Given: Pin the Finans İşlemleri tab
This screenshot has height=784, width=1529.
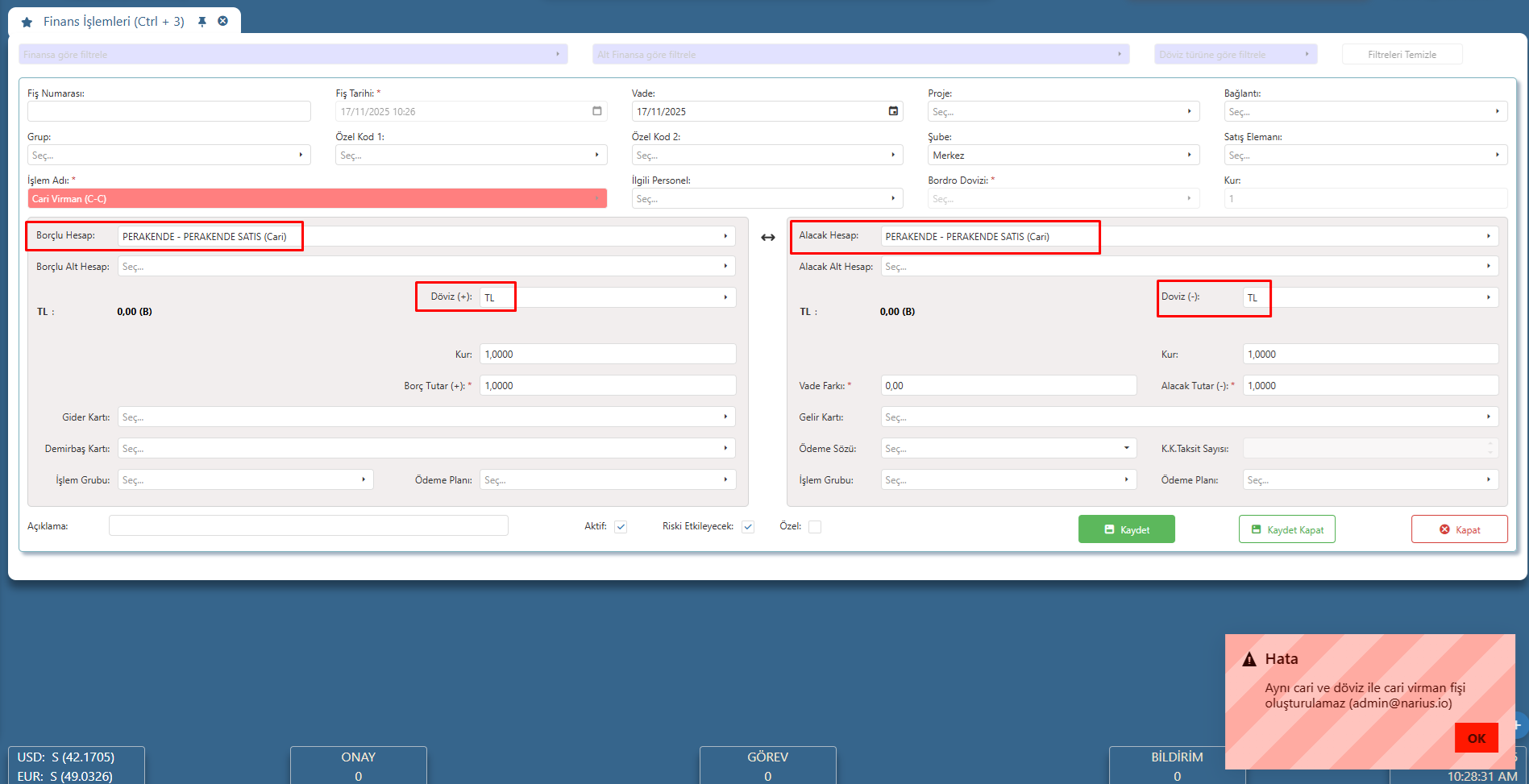Looking at the screenshot, I should click(202, 22).
